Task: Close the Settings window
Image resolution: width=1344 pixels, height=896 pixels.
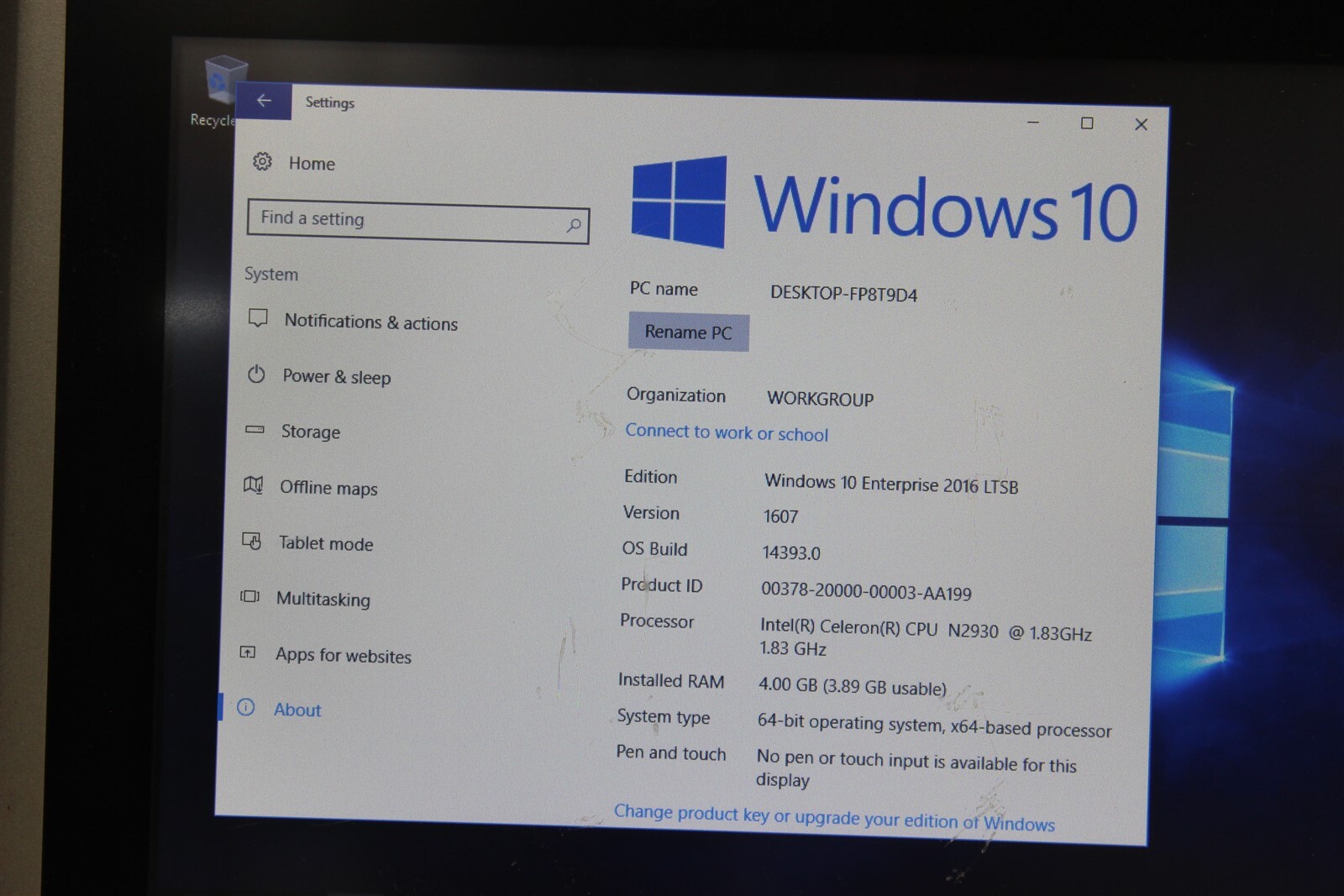Action: 1141,124
